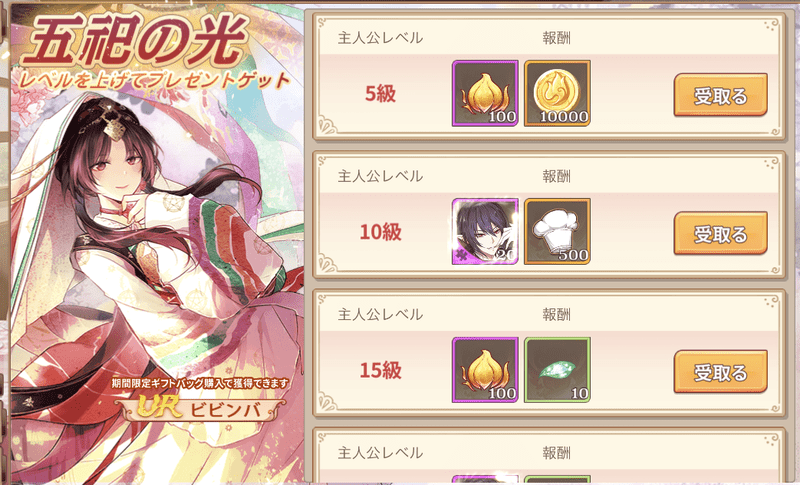Image resolution: width=800 pixels, height=485 pixels.
Task: Tap 受取る in the 15級 row
Action: tap(720, 372)
